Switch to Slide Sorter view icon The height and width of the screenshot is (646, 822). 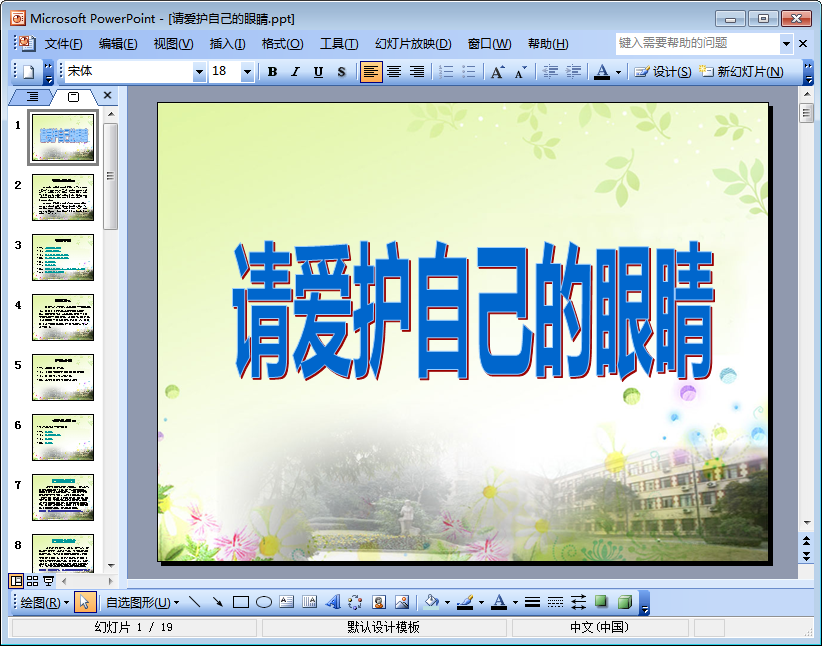click(x=33, y=581)
